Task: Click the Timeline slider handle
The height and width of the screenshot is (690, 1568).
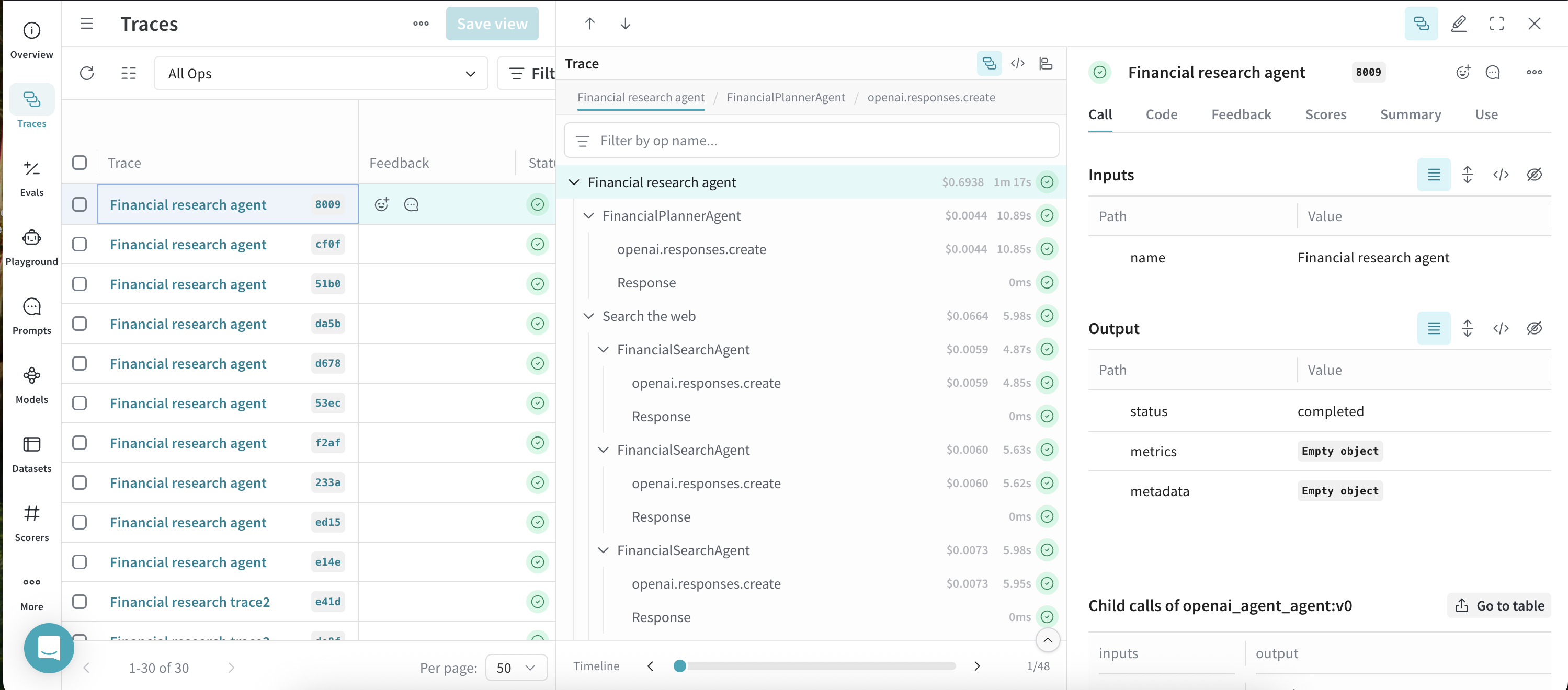Action: tap(680, 665)
